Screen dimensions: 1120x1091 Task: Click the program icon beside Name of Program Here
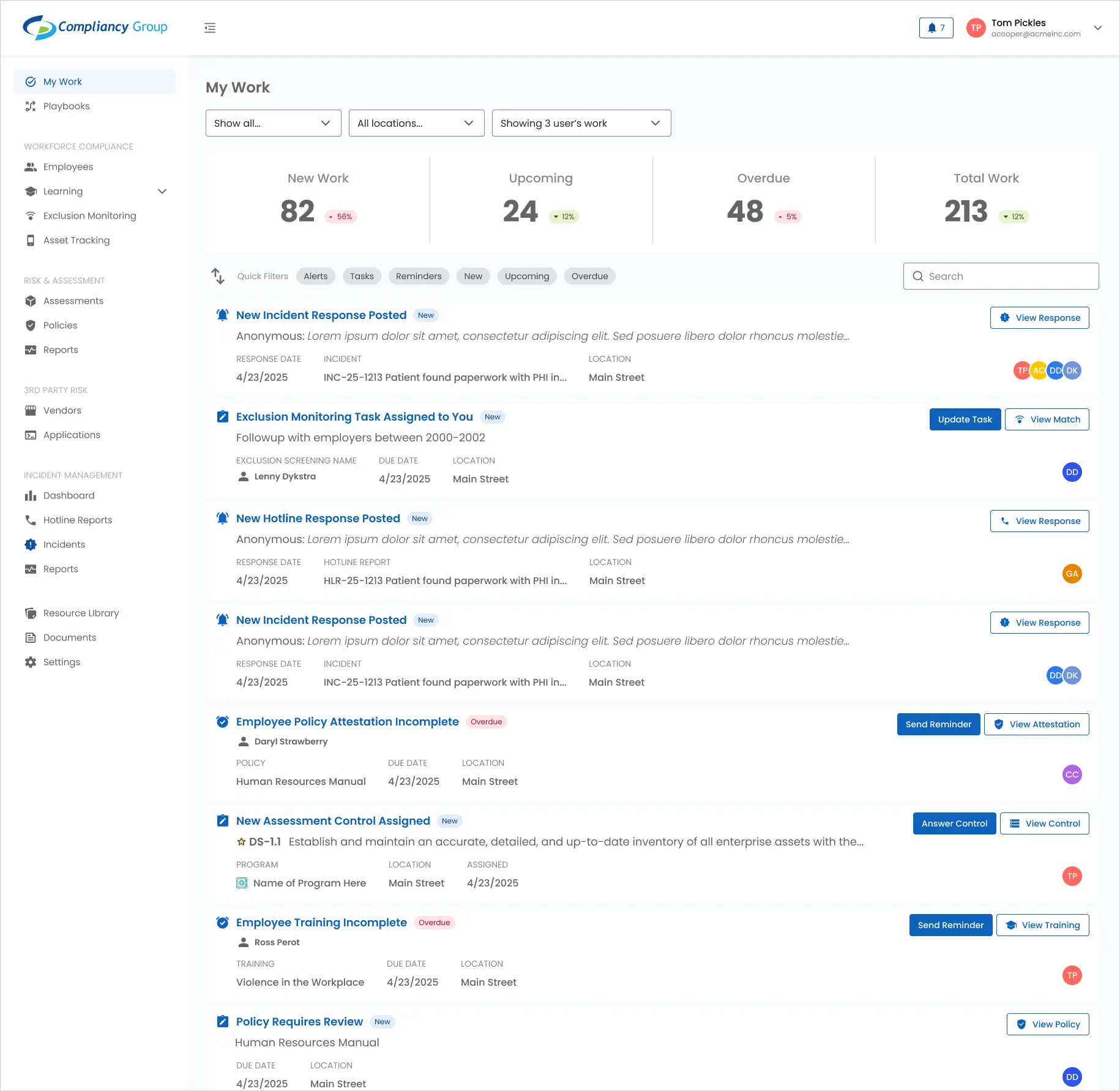pos(242,883)
